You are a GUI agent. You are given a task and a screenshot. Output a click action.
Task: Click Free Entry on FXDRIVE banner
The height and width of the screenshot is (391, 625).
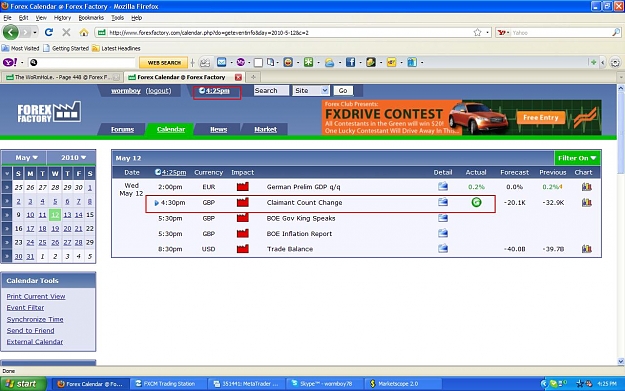point(540,118)
